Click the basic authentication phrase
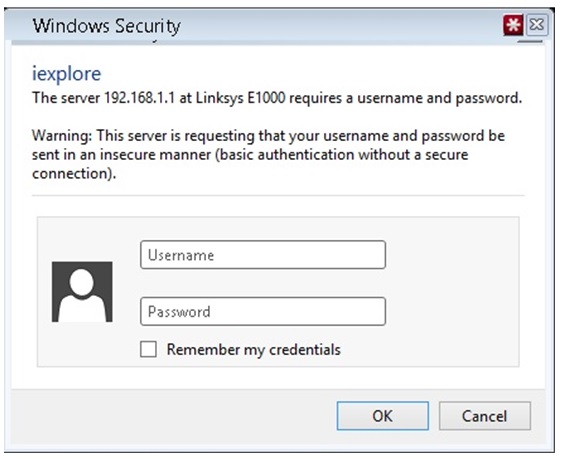561x458 pixels. pyautogui.click(x=306, y=155)
